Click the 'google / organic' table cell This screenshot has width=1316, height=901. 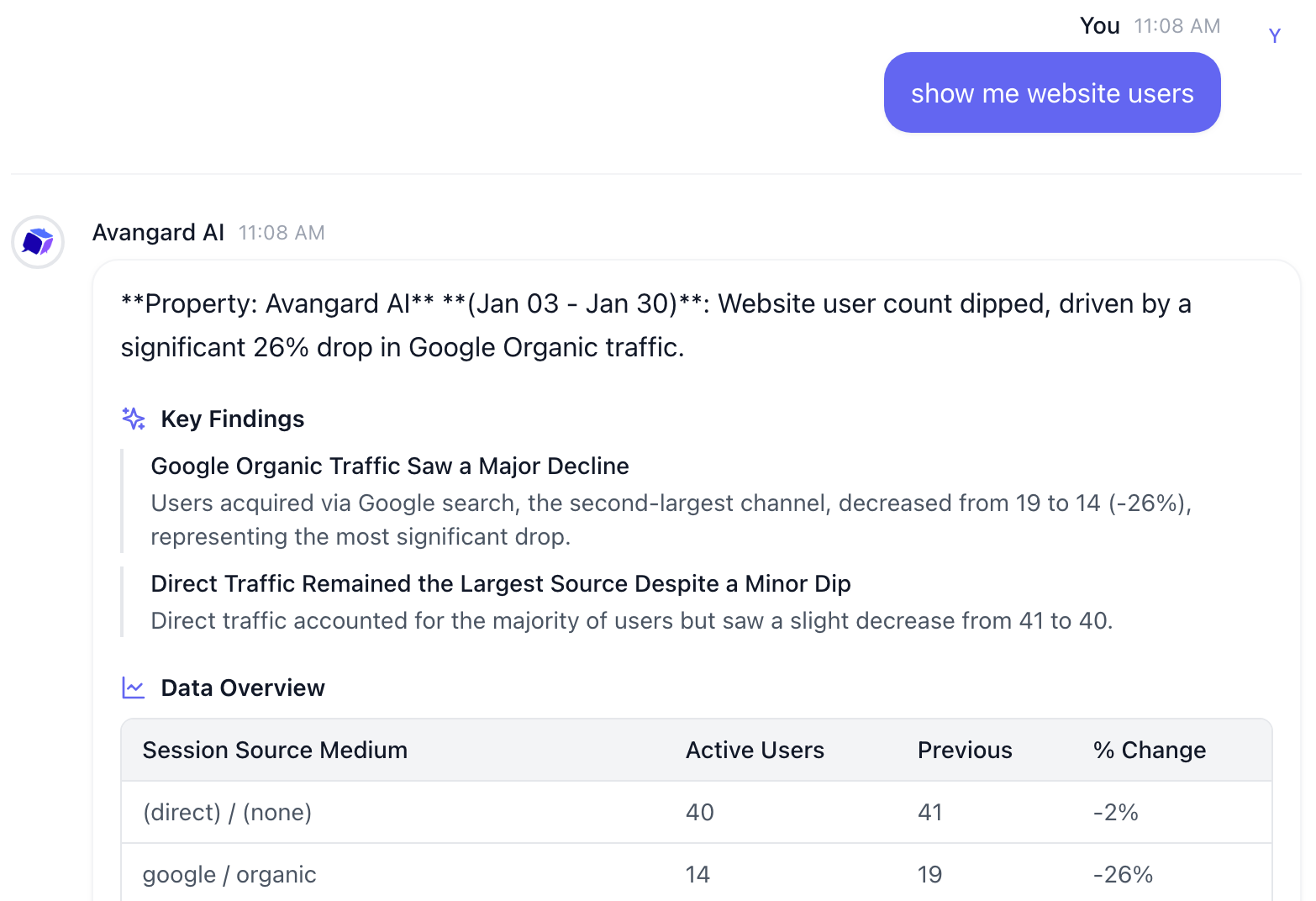[x=229, y=874]
